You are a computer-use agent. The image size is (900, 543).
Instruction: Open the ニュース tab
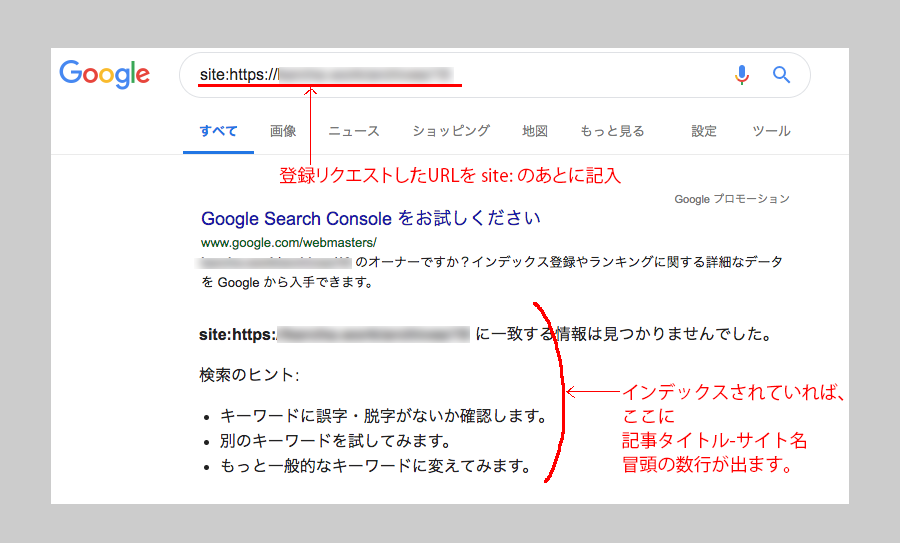354,131
